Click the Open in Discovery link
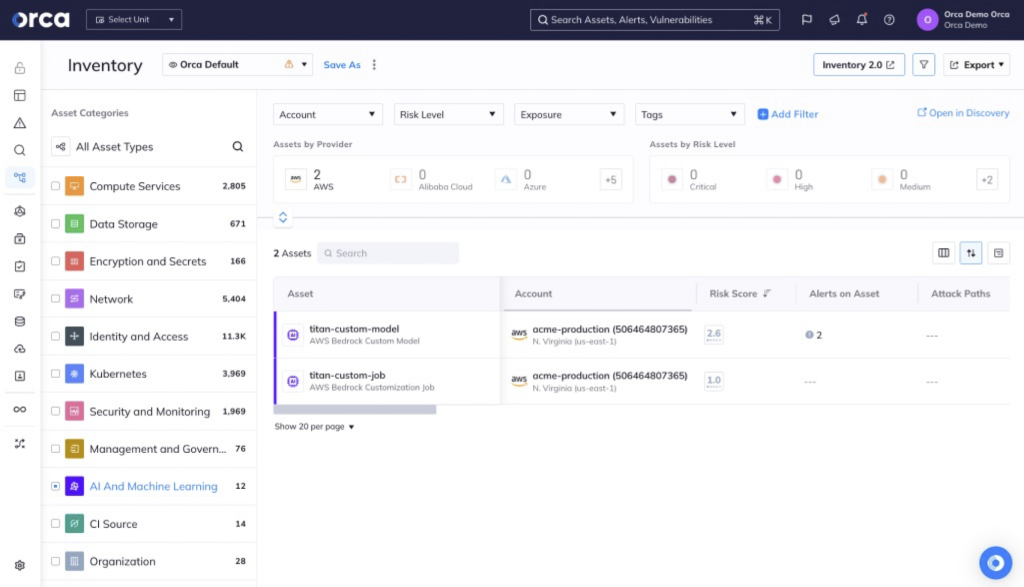 coord(961,113)
